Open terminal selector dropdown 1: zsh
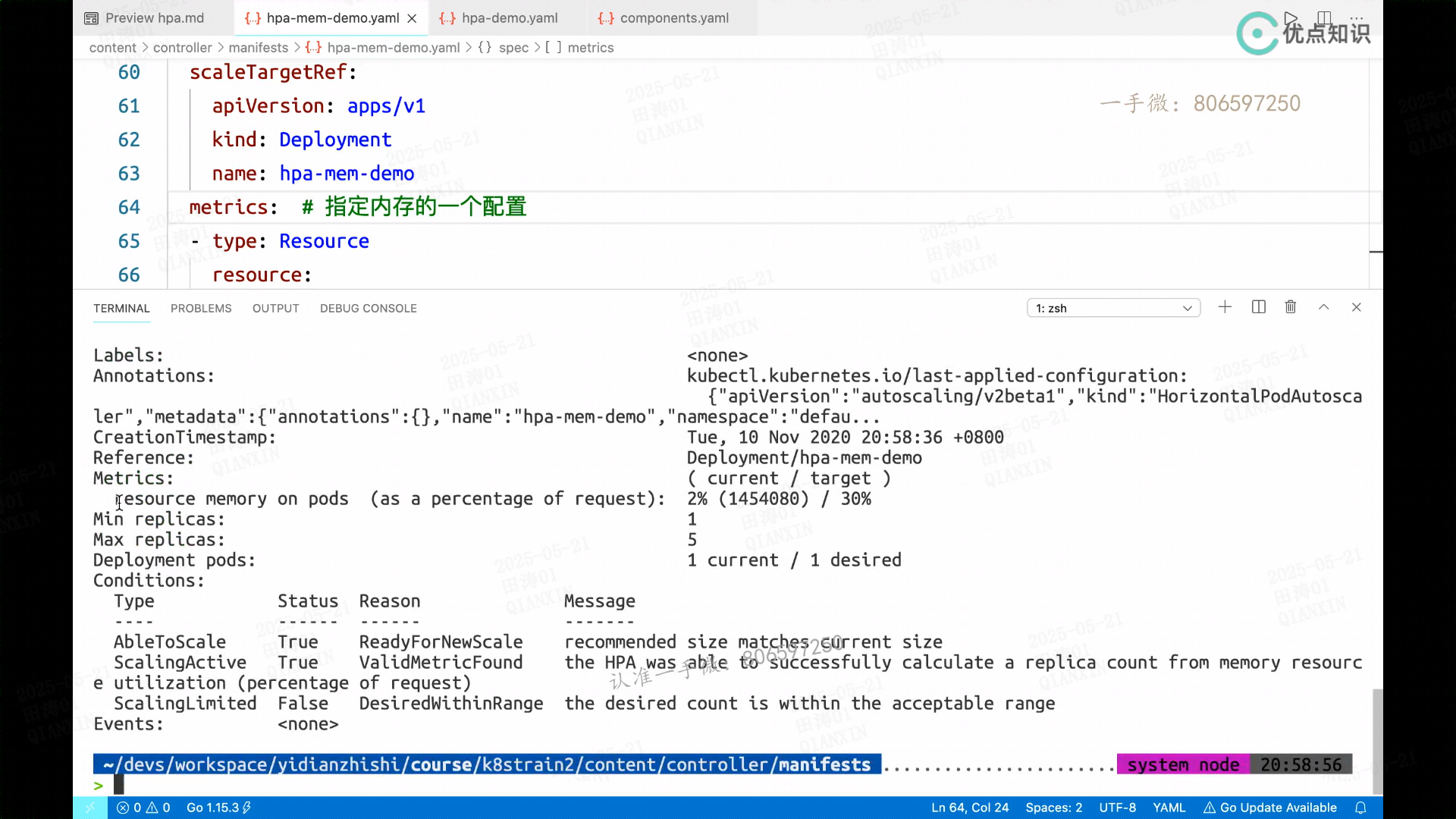The height and width of the screenshot is (819, 1456). [x=1113, y=308]
